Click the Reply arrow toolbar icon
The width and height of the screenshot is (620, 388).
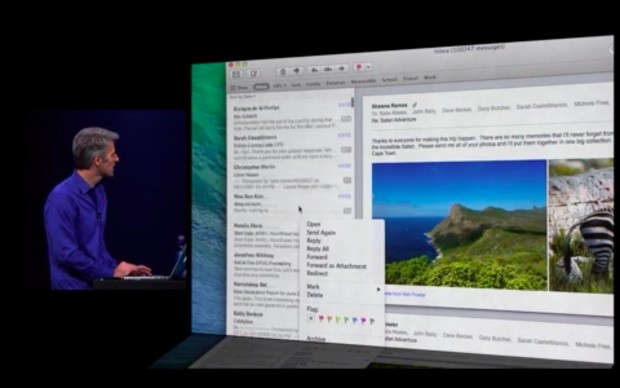tap(314, 70)
